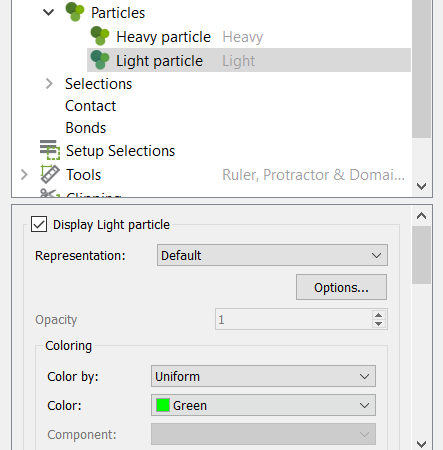Click the Particles group icon

(75, 12)
